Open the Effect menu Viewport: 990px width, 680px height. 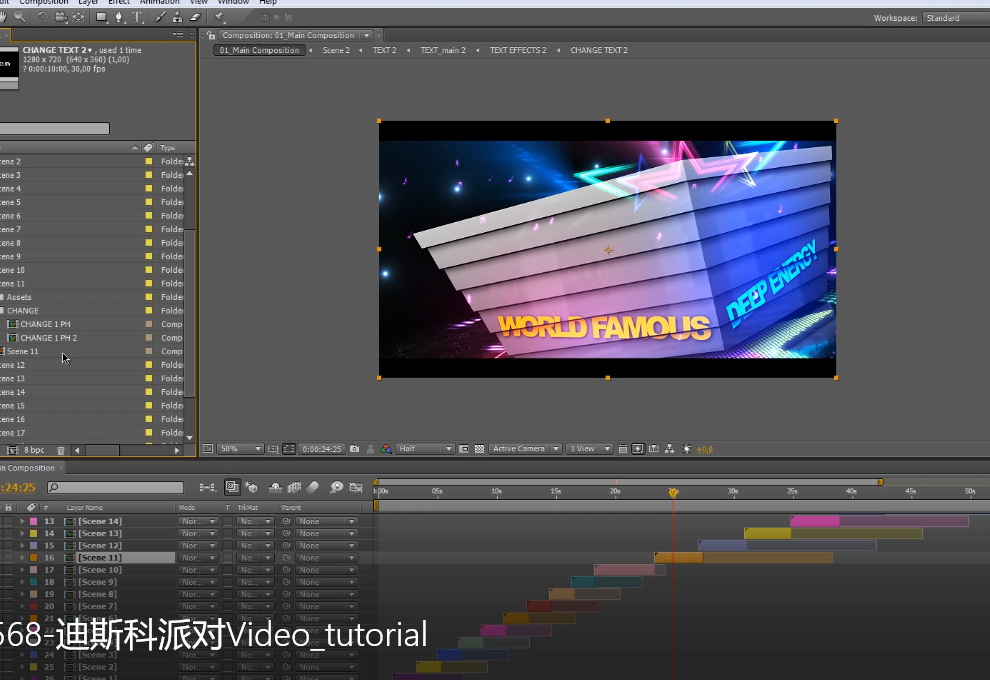tap(119, 3)
